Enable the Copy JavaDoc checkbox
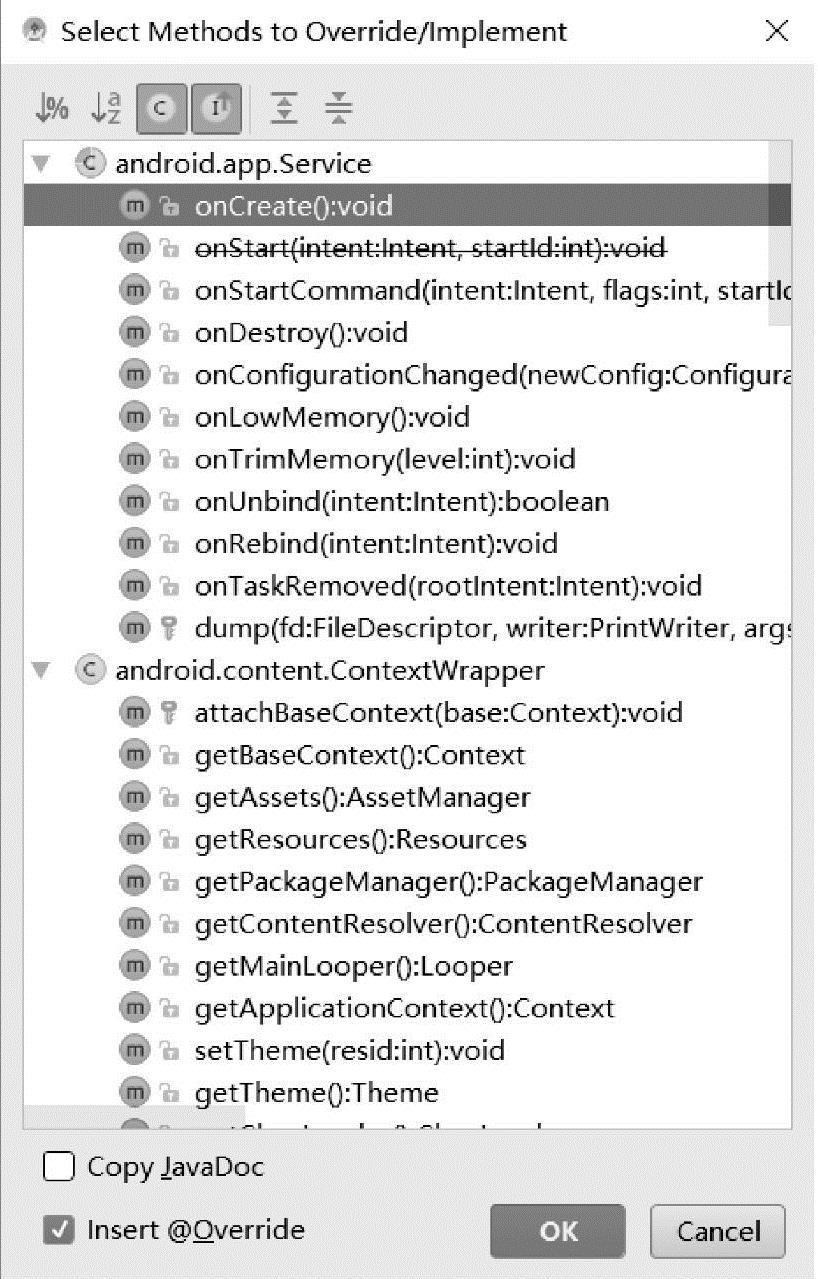Image resolution: width=818 pixels, height=1279 pixels. pos(59,1167)
